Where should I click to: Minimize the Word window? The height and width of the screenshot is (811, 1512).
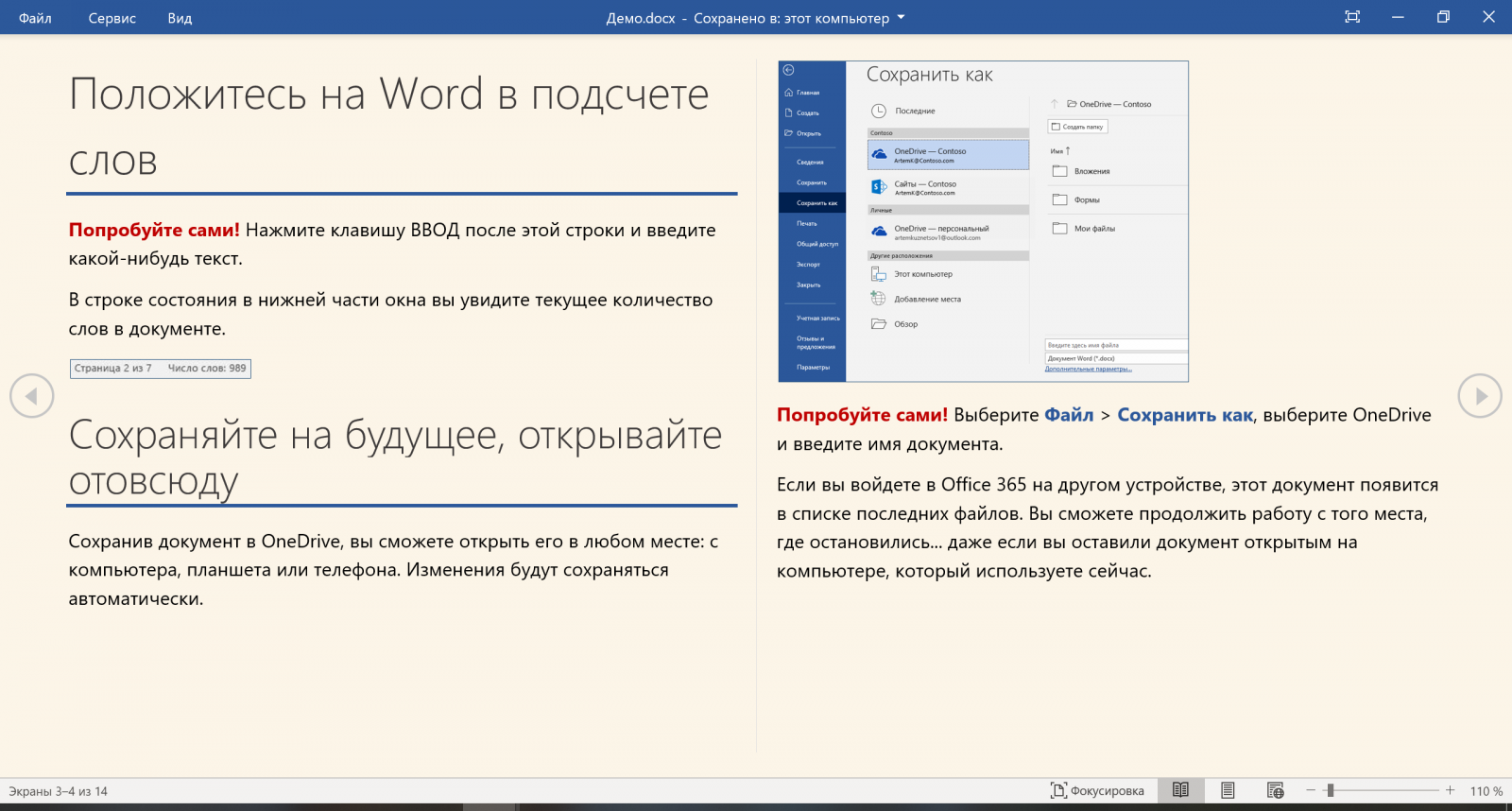click(x=1398, y=17)
